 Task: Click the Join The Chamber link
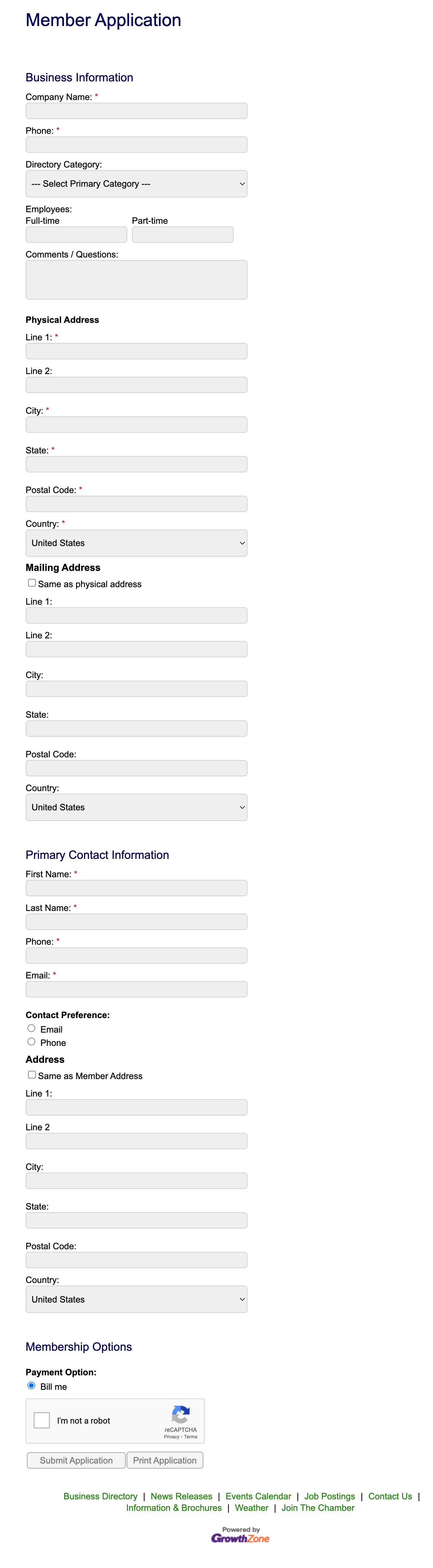[318, 1508]
